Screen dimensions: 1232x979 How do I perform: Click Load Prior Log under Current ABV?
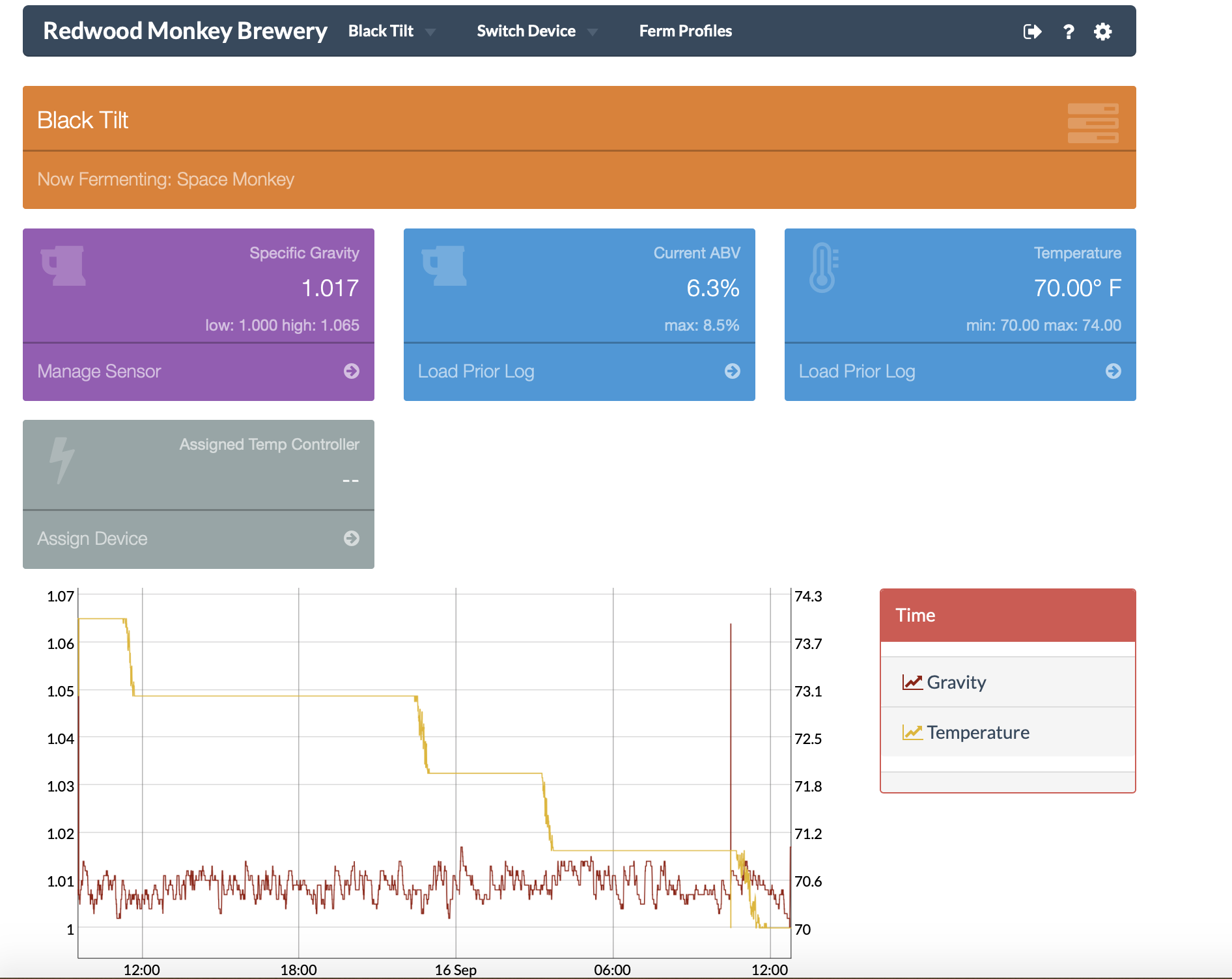(x=476, y=371)
